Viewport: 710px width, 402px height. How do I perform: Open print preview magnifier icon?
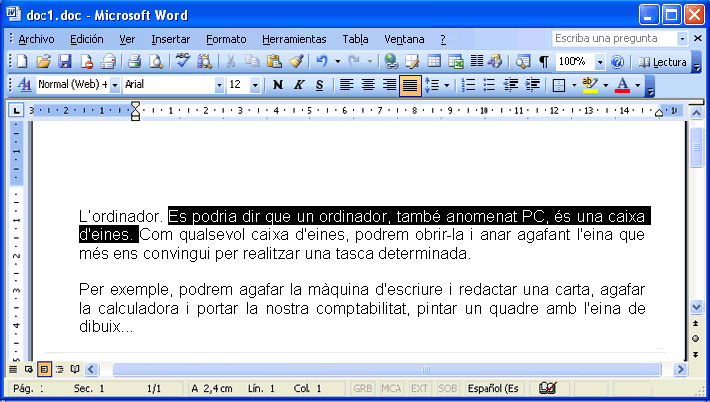click(156, 62)
